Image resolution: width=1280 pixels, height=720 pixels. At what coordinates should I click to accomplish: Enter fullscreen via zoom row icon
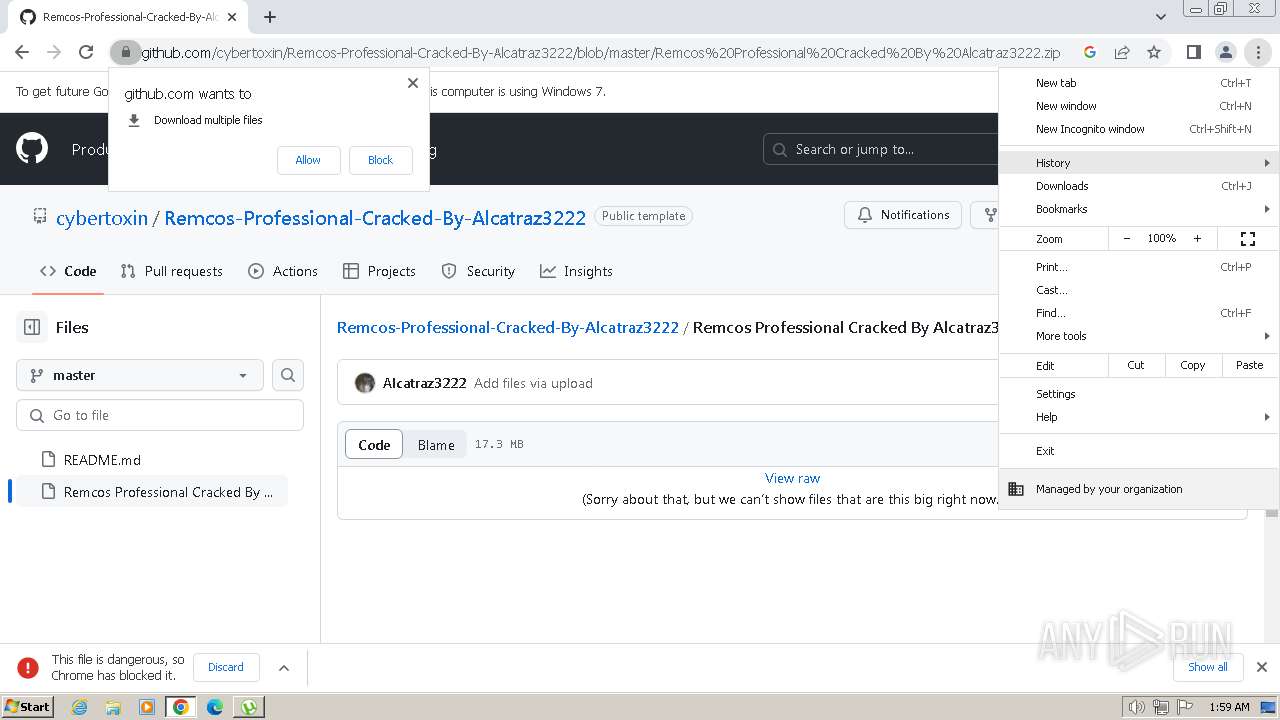[x=1248, y=239]
